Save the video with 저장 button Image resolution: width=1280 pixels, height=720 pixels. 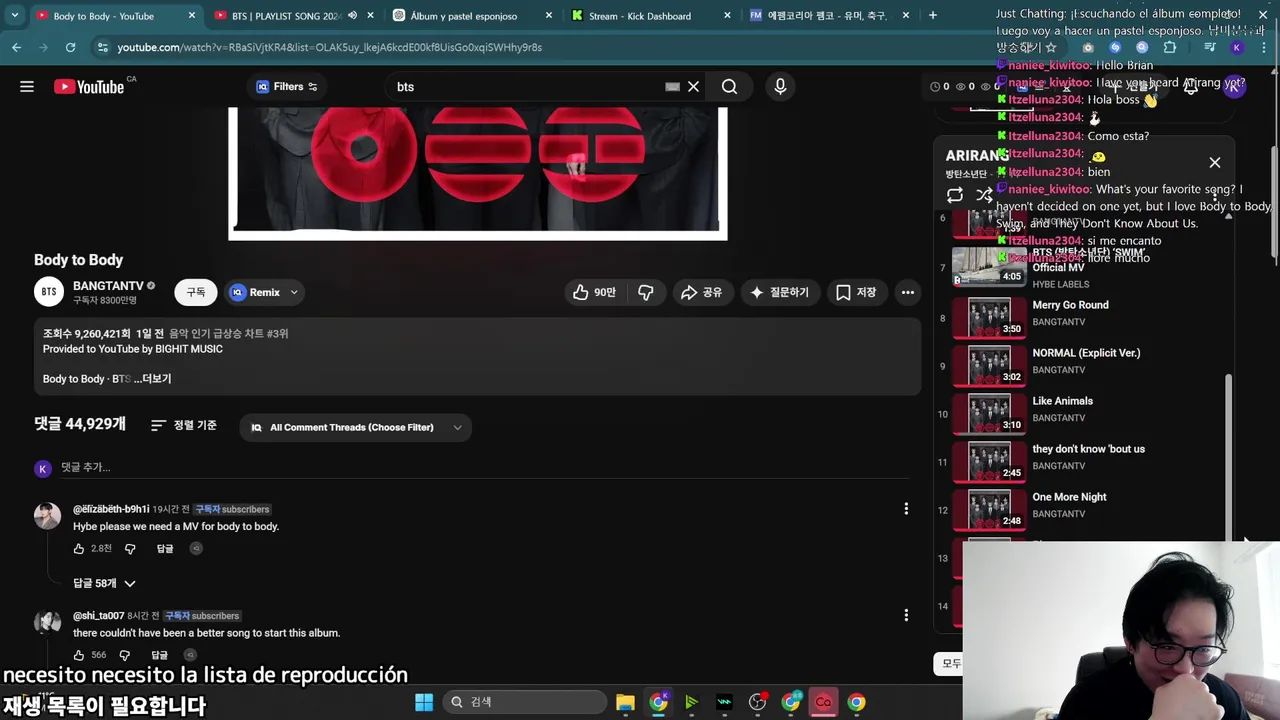tap(856, 292)
